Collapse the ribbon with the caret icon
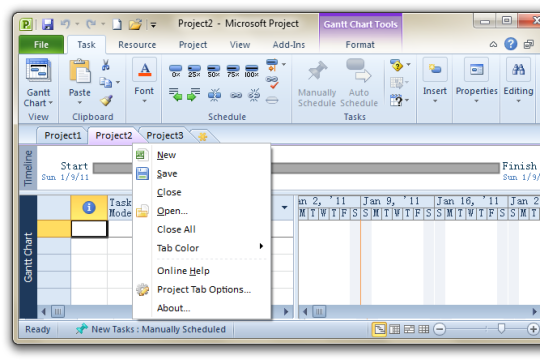 point(493,44)
